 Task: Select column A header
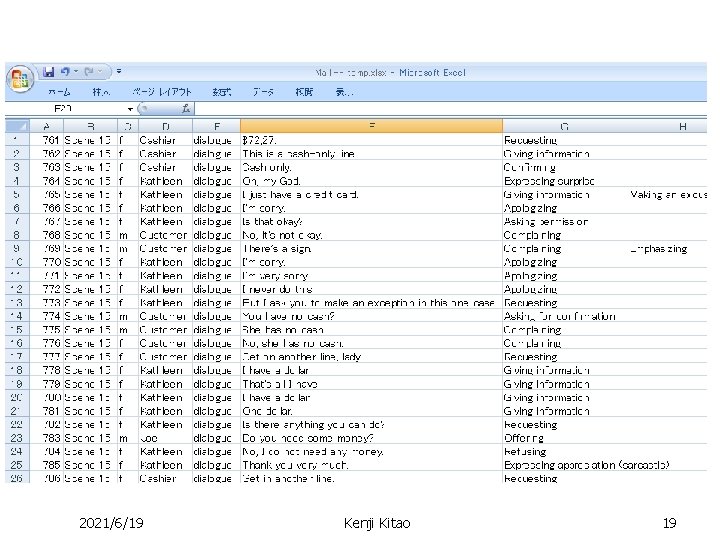click(x=46, y=126)
